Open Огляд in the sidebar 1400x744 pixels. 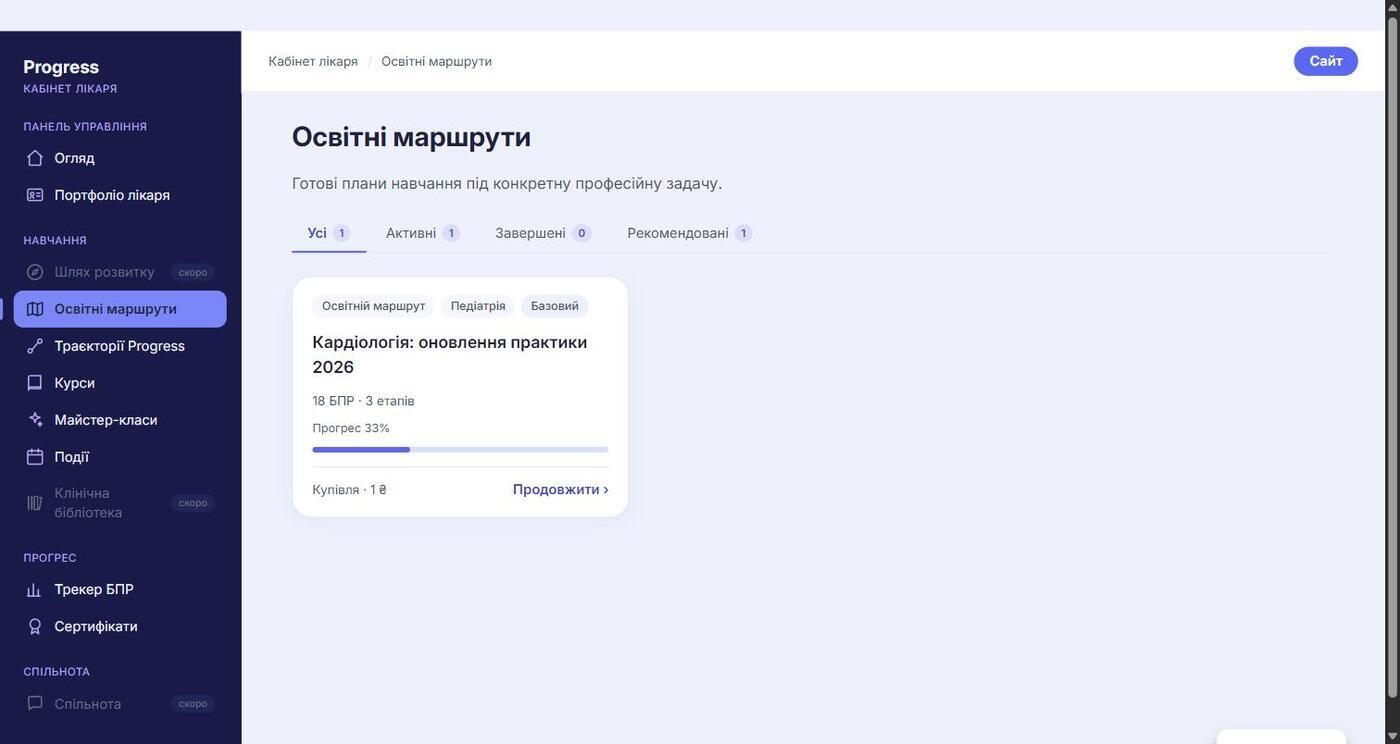click(120, 158)
